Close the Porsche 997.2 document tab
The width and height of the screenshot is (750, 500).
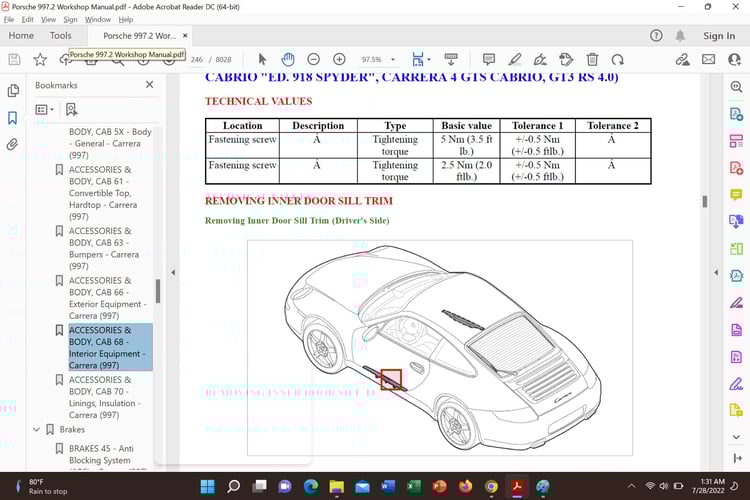click(x=185, y=35)
